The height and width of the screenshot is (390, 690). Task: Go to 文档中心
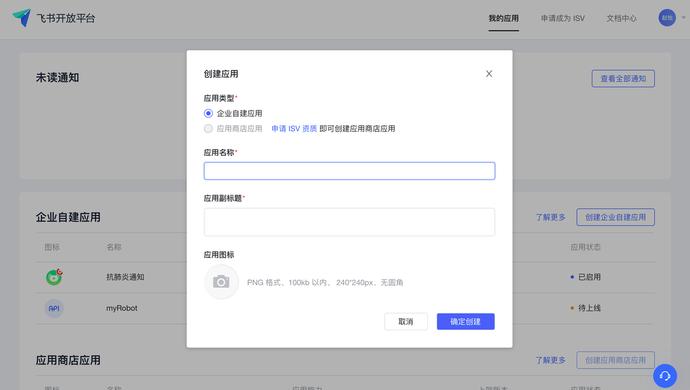click(x=621, y=18)
